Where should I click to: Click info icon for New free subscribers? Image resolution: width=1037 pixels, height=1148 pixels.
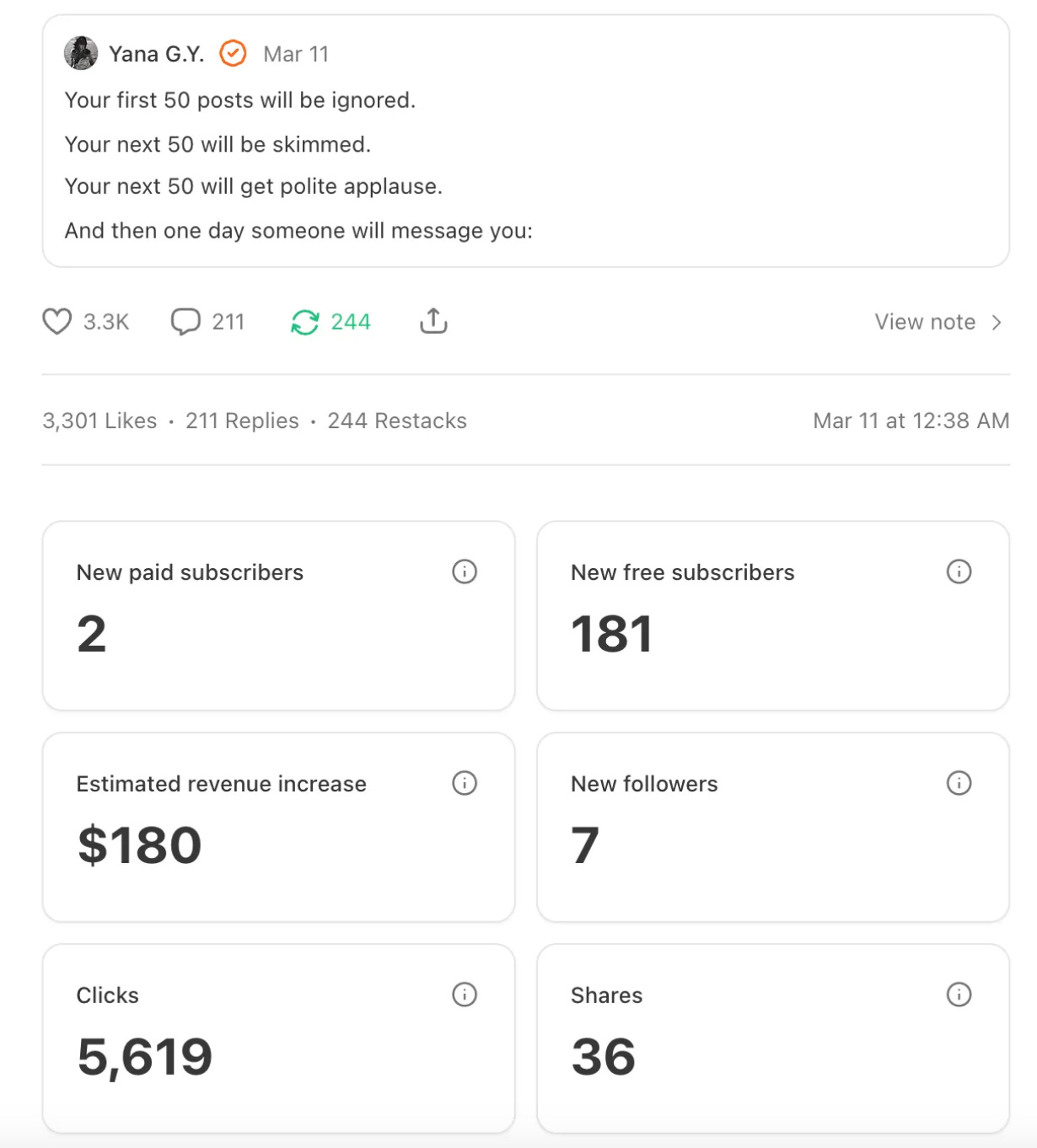[959, 571]
